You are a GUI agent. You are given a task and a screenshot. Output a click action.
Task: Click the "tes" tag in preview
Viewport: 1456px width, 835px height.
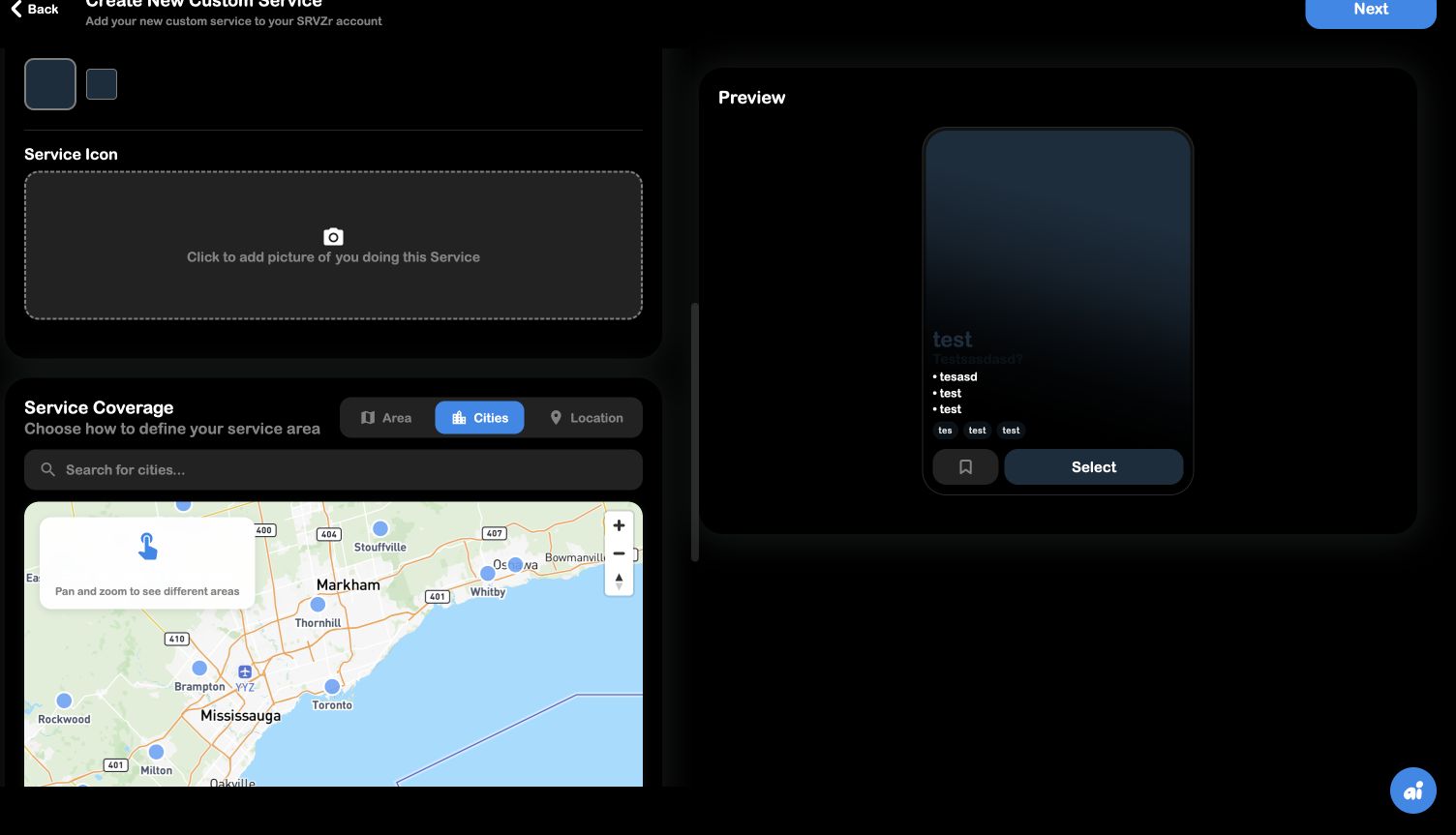(945, 431)
